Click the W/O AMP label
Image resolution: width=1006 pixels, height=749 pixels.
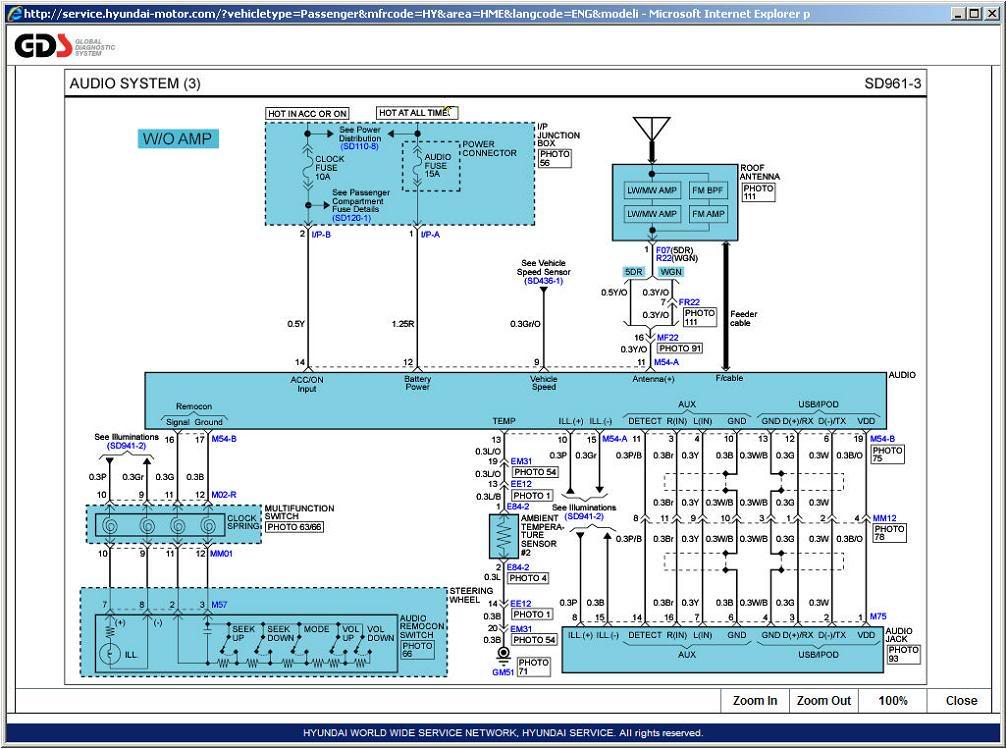178,139
